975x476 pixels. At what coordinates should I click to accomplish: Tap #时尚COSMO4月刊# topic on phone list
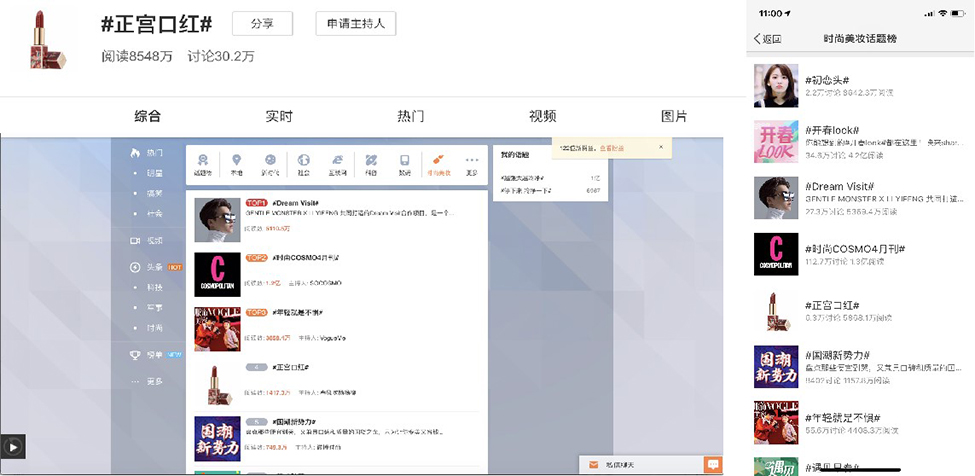click(855, 249)
